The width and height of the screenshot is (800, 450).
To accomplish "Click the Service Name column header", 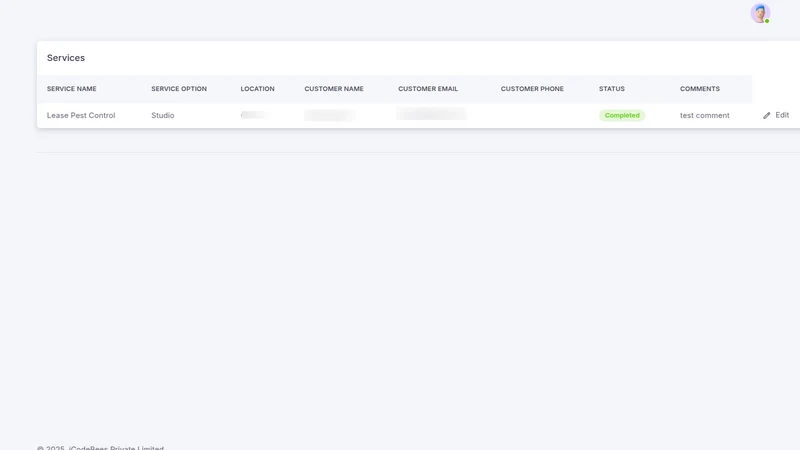I will pos(71,89).
